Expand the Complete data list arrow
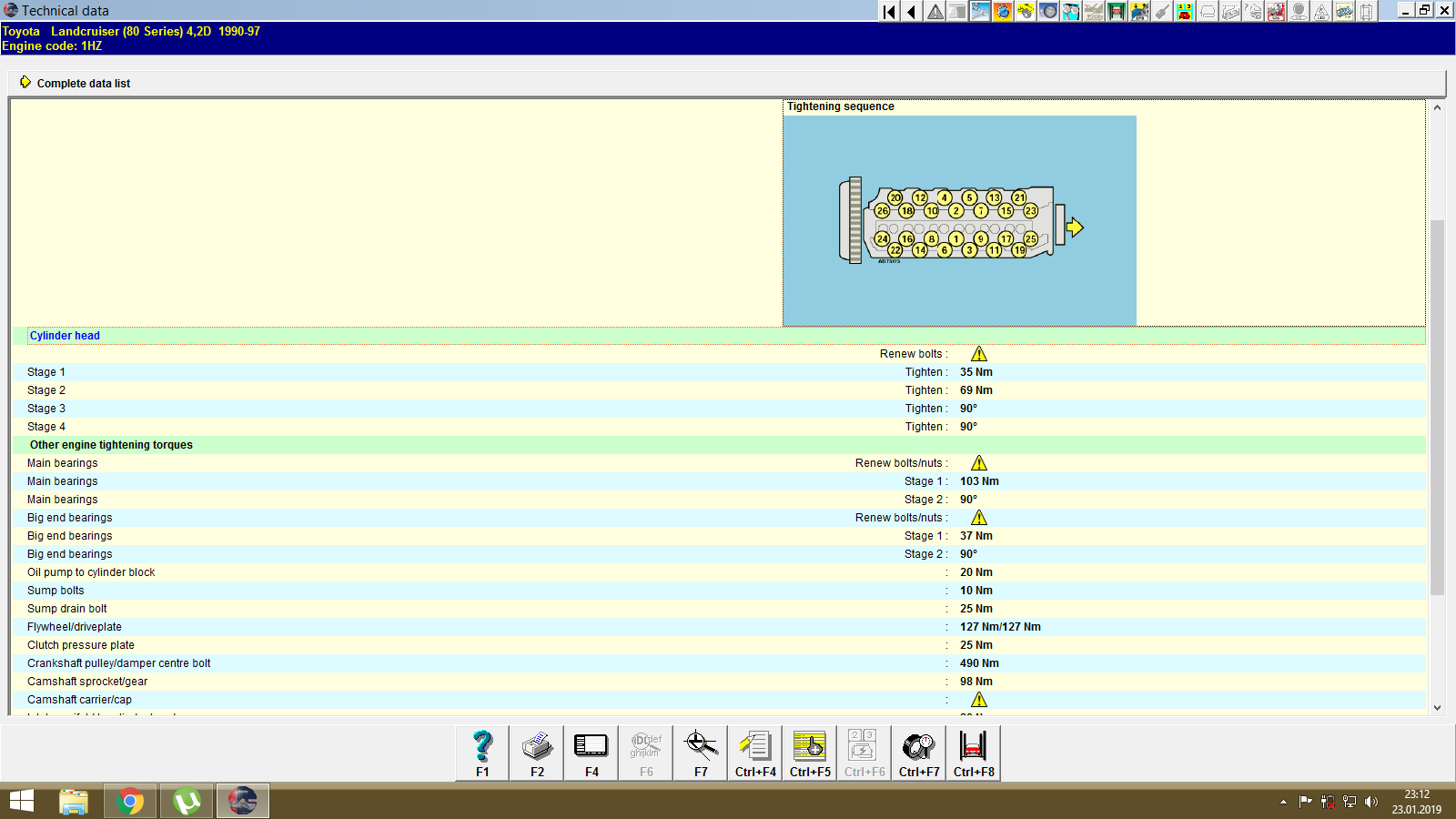This screenshot has width=1456, height=819. [25, 82]
